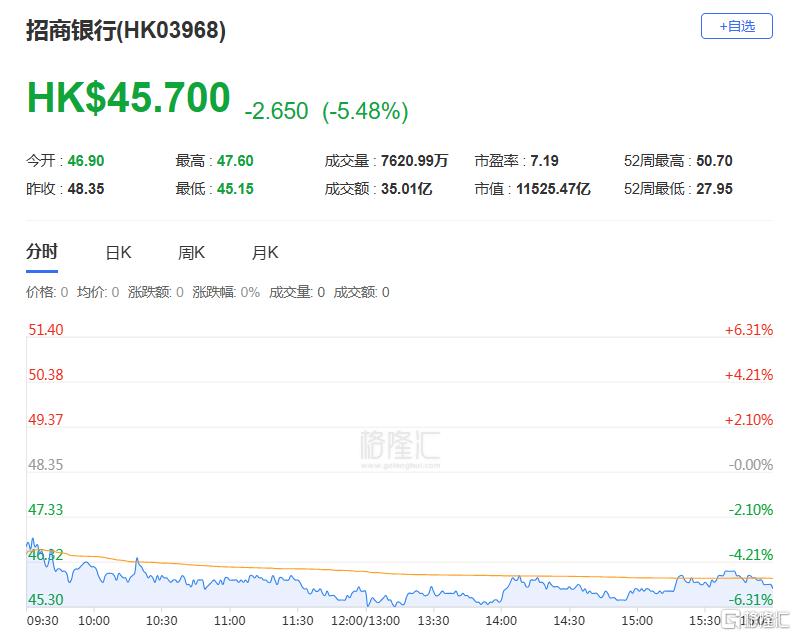The image size is (796, 636).
Task: Click the +6.31% right axis label
Action: [x=749, y=330]
